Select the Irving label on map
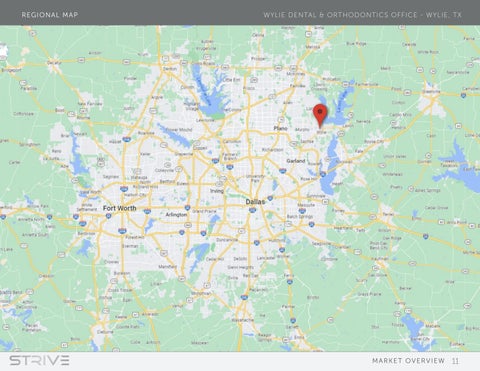The image size is (480, 371). coord(217,191)
